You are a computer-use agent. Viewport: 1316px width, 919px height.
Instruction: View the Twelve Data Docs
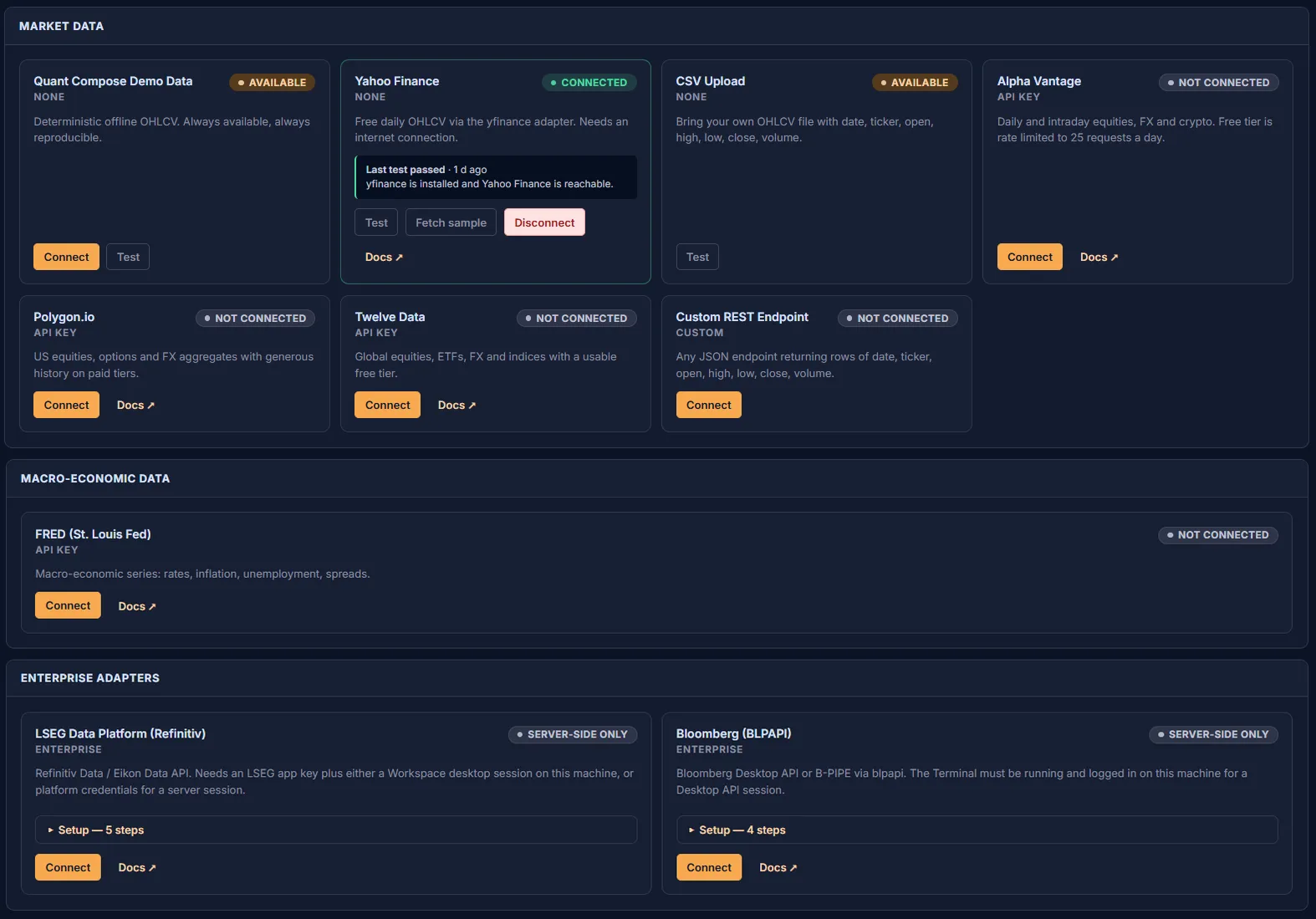pyautogui.click(x=457, y=405)
